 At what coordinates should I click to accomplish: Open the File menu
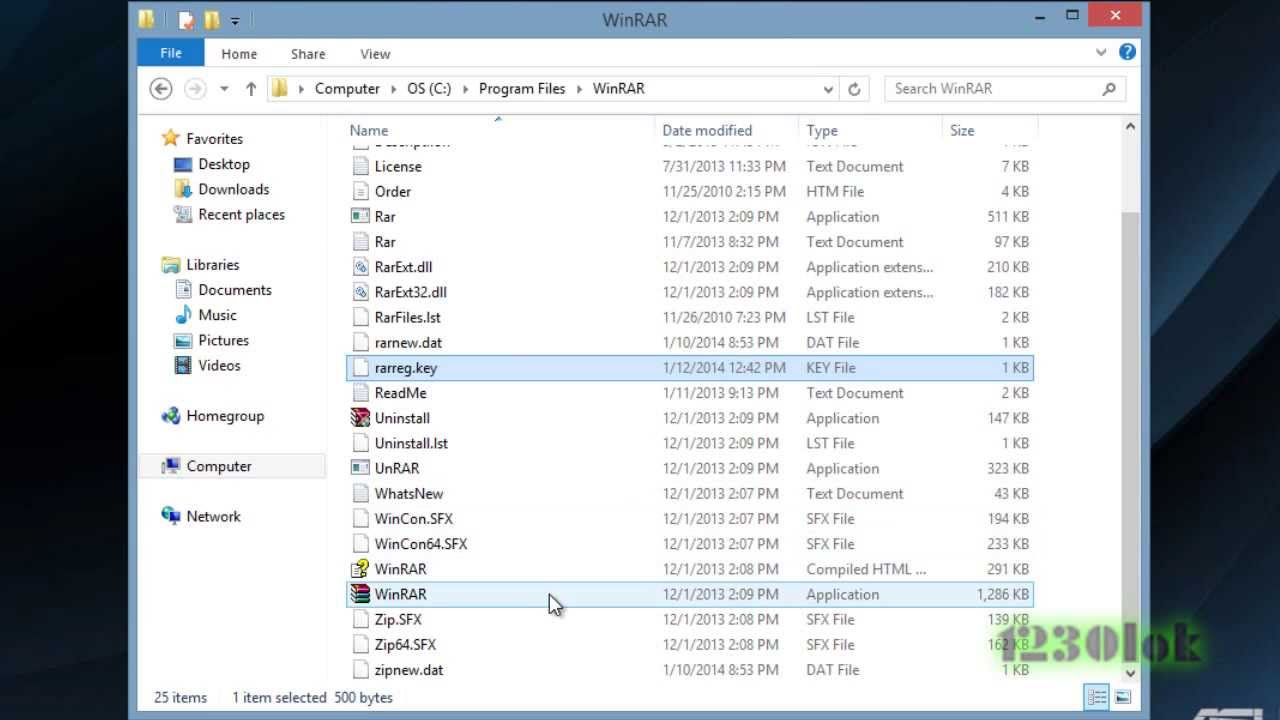tap(171, 53)
